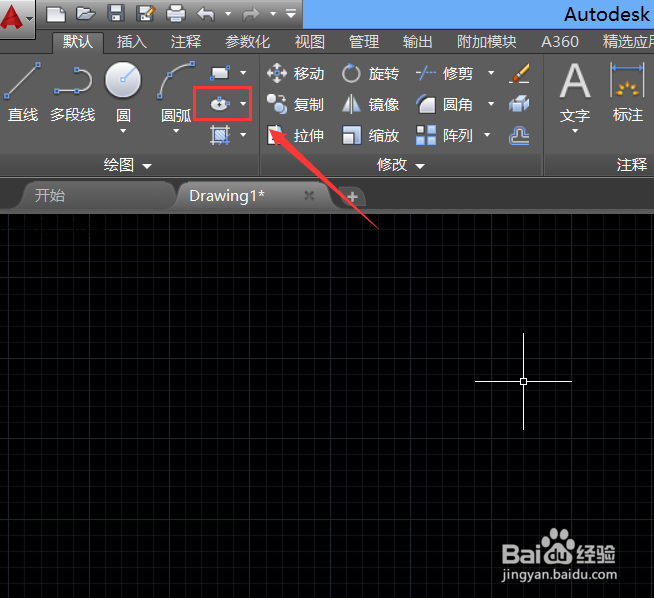The width and height of the screenshot is (654, 598).
Task: Open the 管理 ribbon tab
Action: click(364, 42)
